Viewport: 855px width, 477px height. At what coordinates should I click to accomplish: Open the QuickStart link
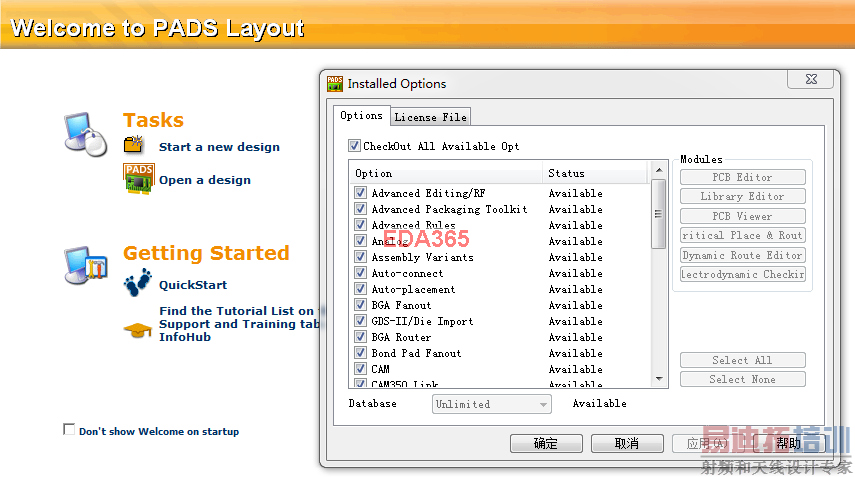click(x=192, y=285)
